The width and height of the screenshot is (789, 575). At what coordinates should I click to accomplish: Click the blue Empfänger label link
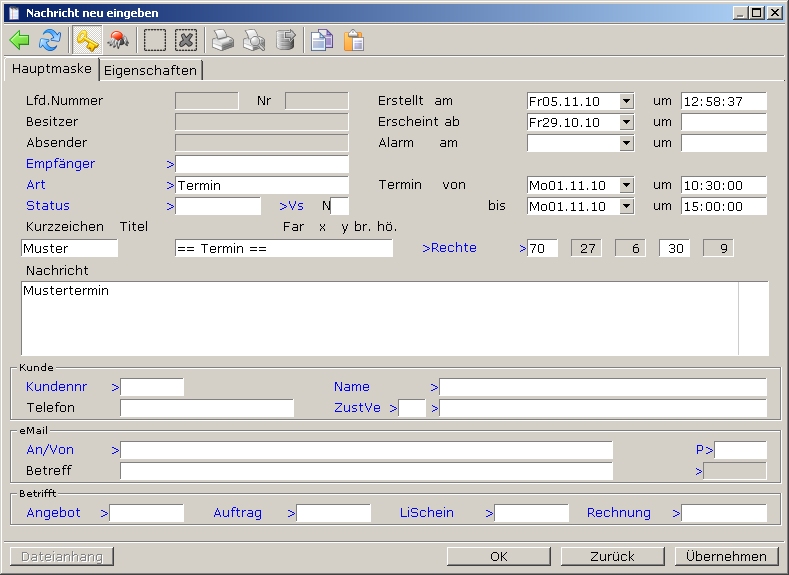tap(60, 164)
